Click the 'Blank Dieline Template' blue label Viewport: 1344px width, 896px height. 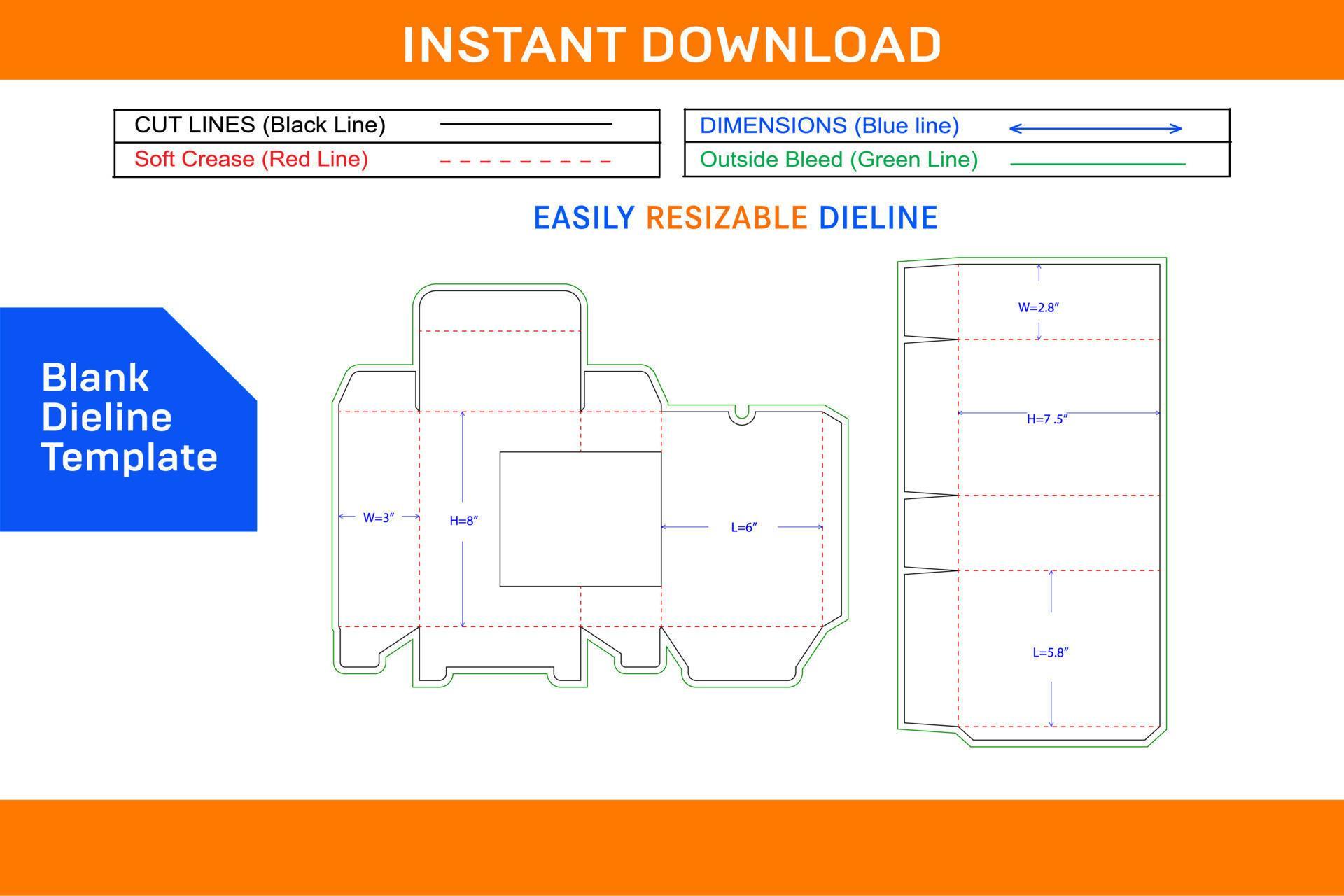tap(129, 418)
